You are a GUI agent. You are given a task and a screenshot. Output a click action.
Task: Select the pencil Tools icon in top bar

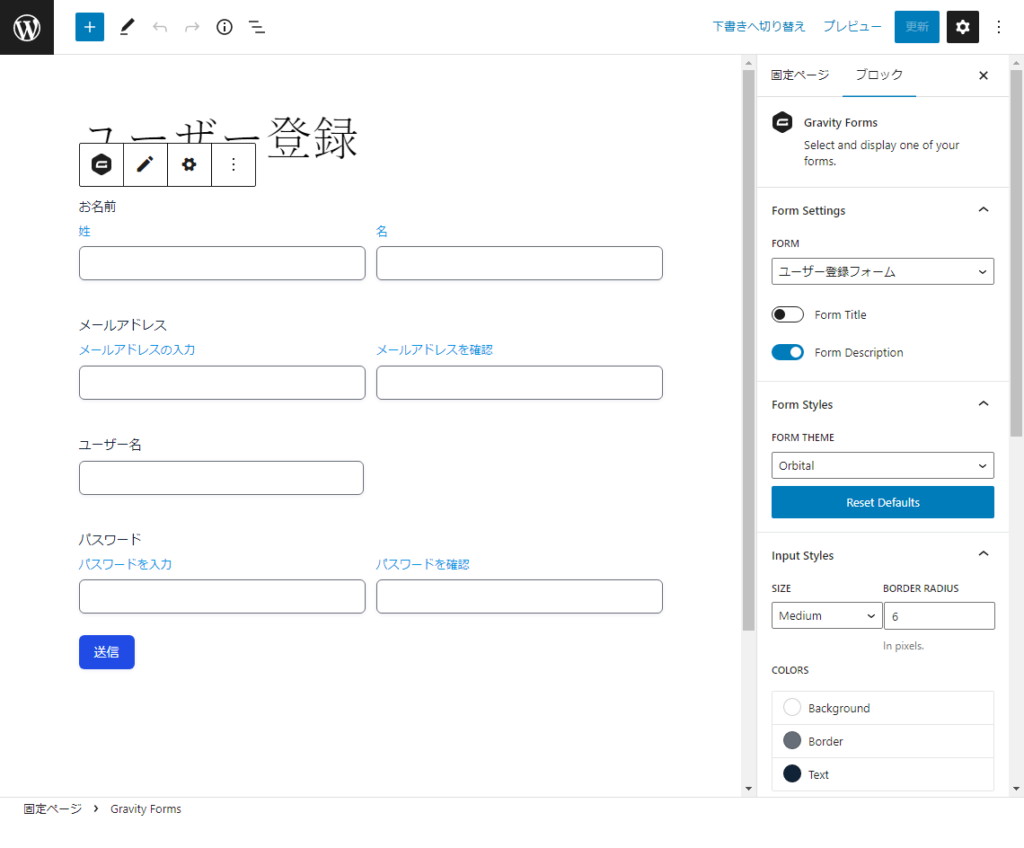point(126,27)
